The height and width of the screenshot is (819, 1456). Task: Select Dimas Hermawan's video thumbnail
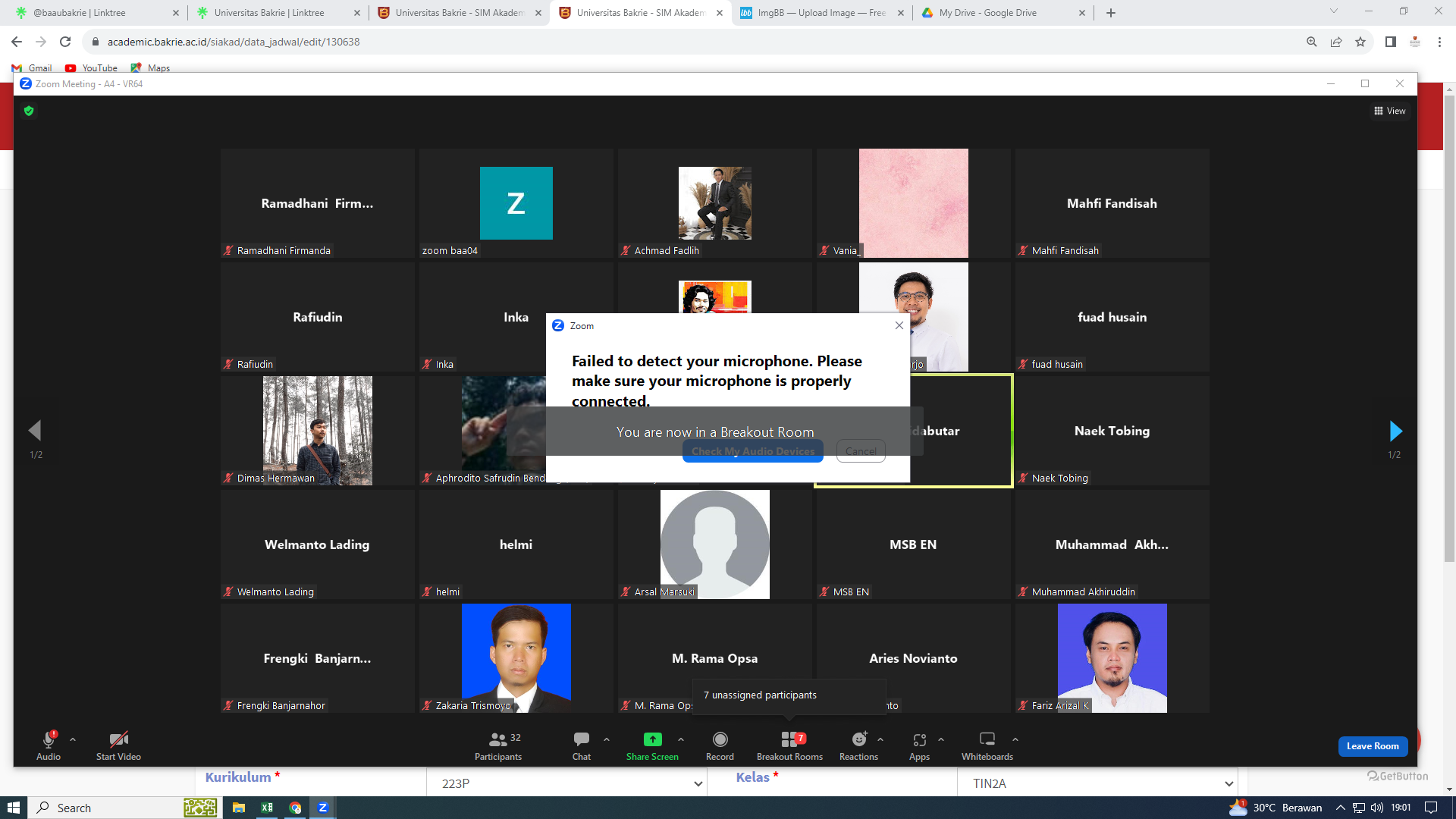[318, 431]
